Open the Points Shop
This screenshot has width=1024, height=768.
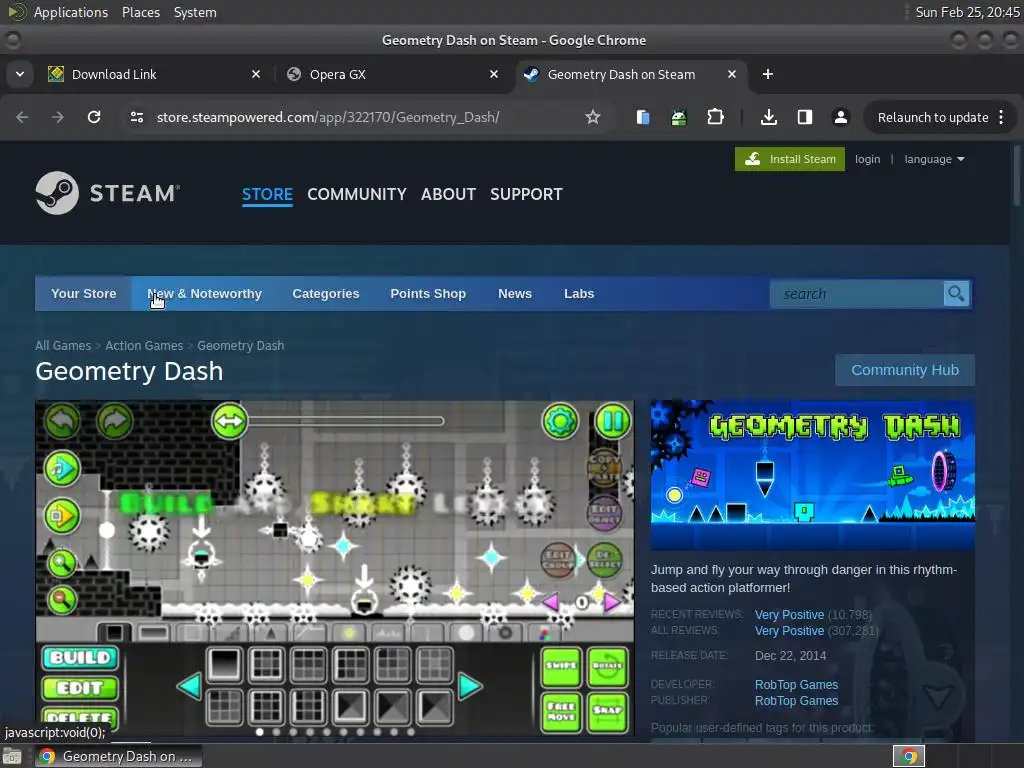click(x=428, y=294)
